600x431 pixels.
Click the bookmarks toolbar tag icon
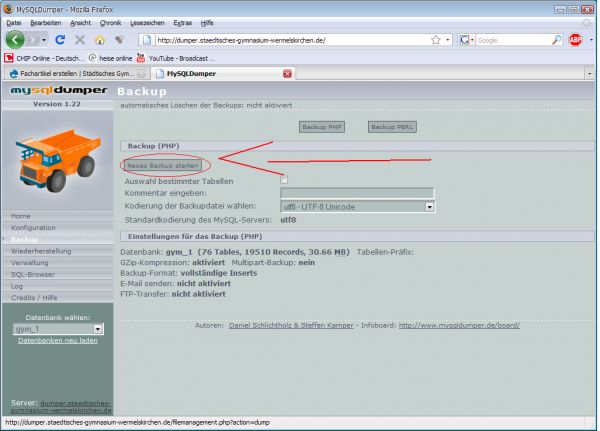coord(119,39)
